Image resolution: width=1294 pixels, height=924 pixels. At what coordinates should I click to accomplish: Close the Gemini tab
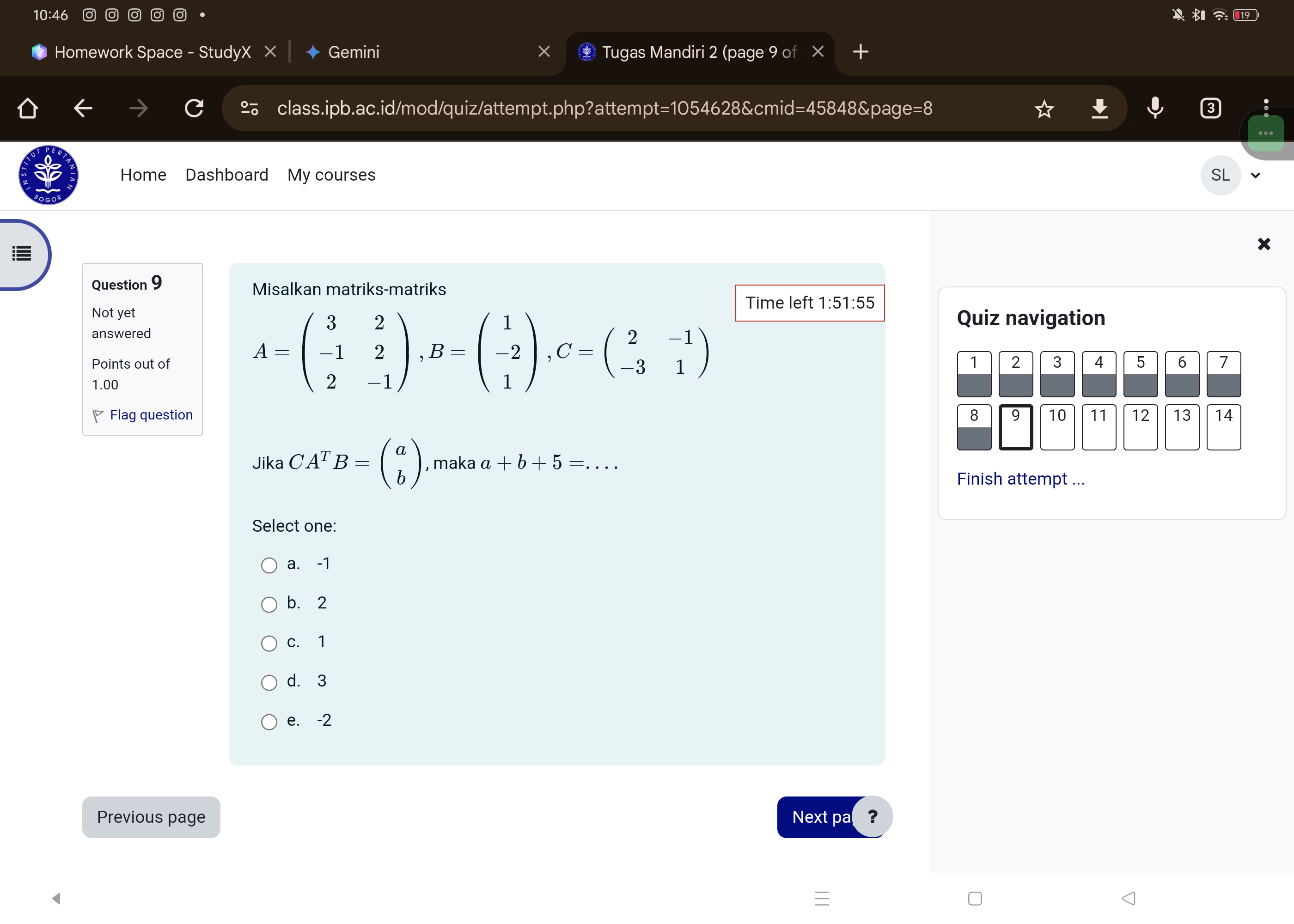pos(544,52)
